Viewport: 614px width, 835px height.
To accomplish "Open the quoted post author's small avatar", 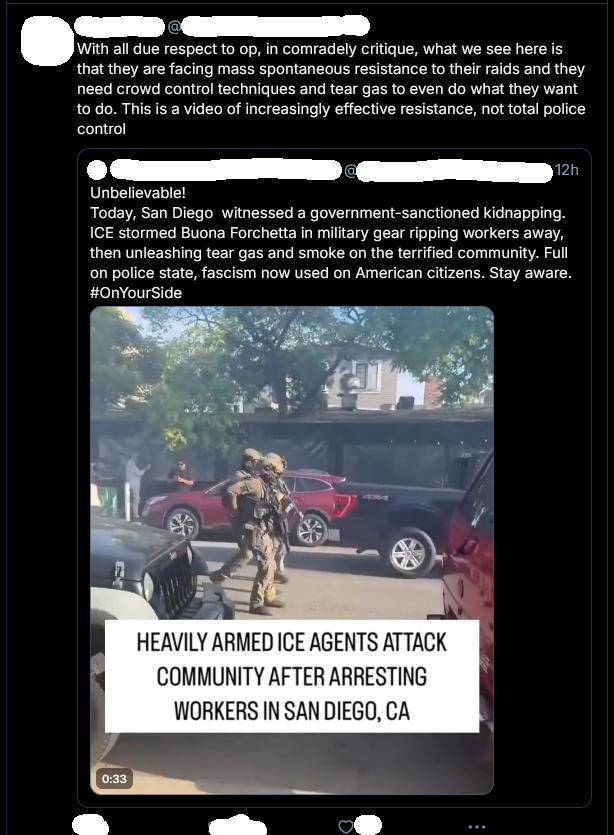I will pyautogui.click(x=97, y=170).
